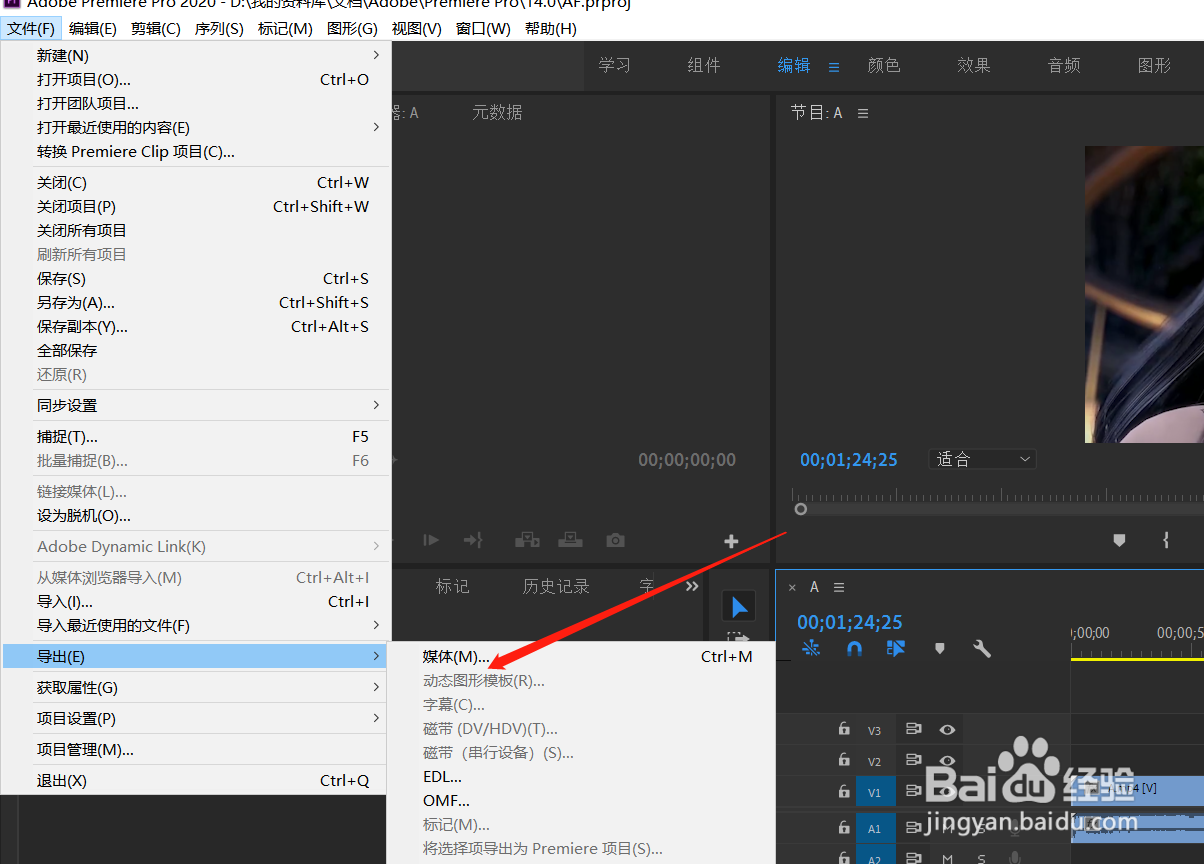
Task: Open the 文件(F) menu
Action: (31, 28)
